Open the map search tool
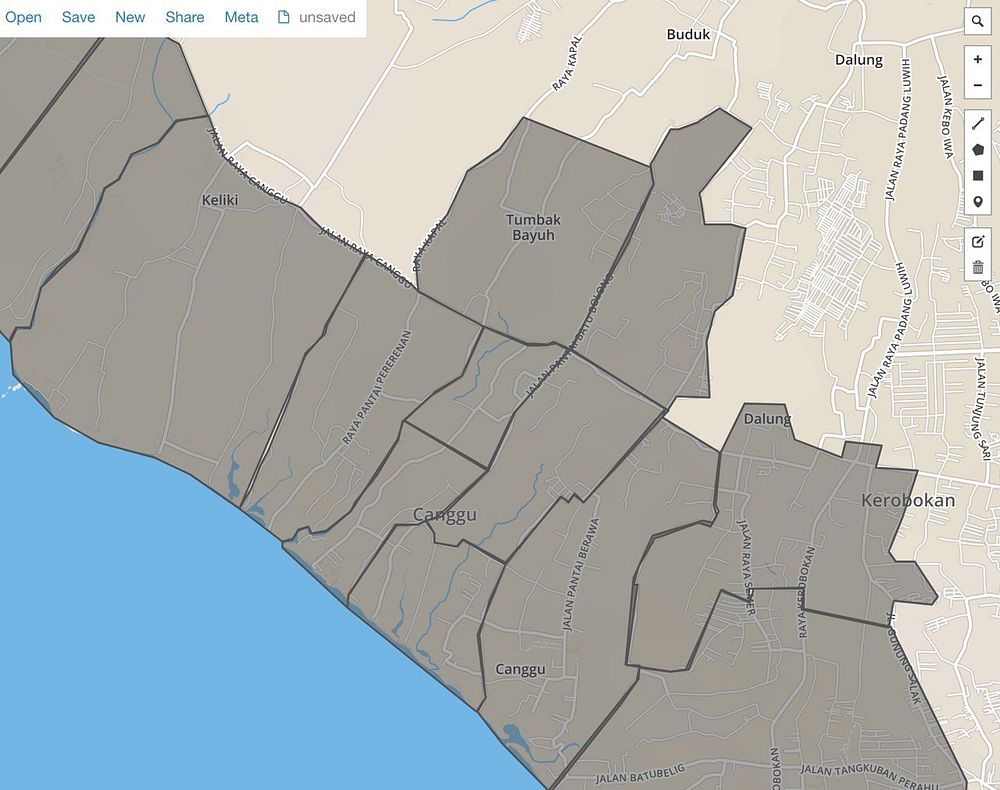 coord(977,22)
